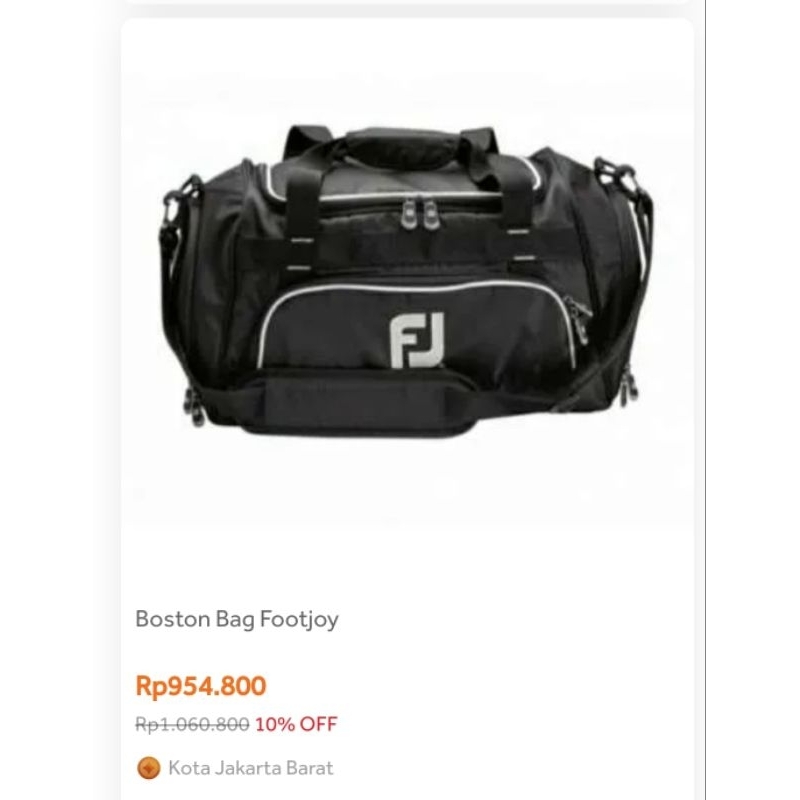The image size is (800, 800).
Task: Click the thin vertical divider line on the right
Action: pos(706,400)
